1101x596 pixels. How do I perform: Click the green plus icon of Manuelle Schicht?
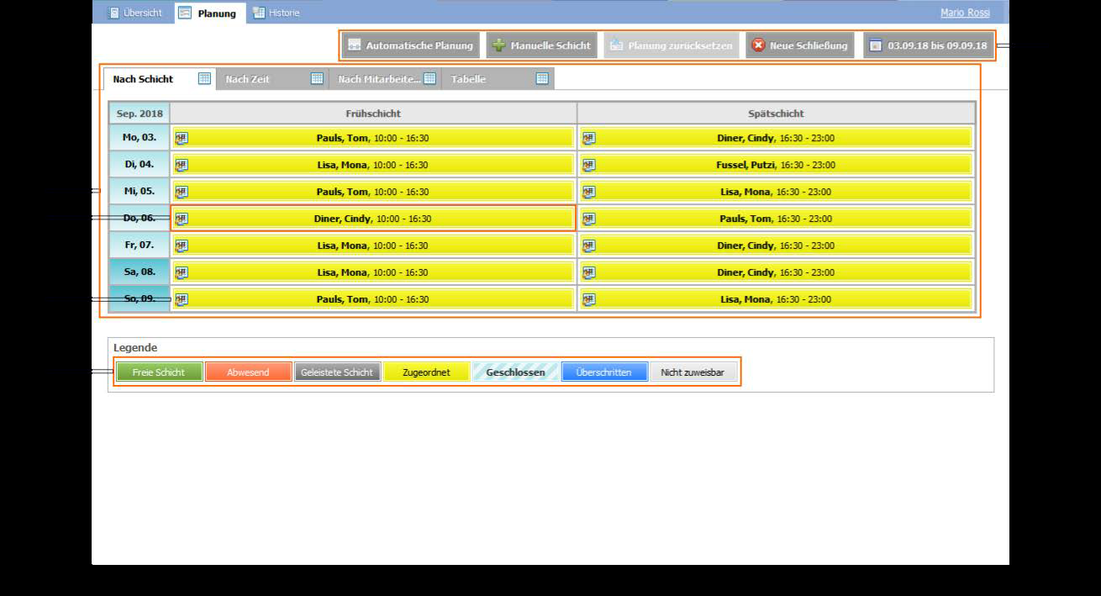coord(499,45)
